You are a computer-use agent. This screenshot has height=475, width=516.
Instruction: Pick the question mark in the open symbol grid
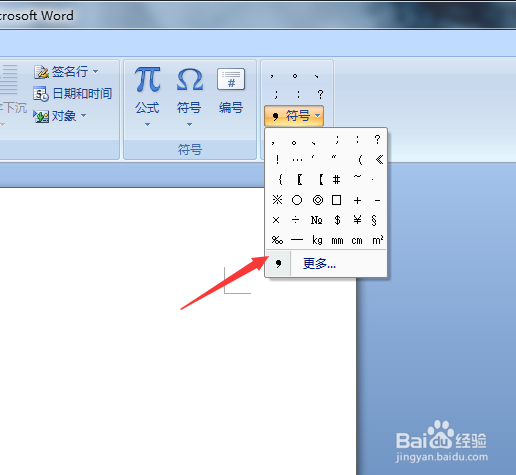377,140
